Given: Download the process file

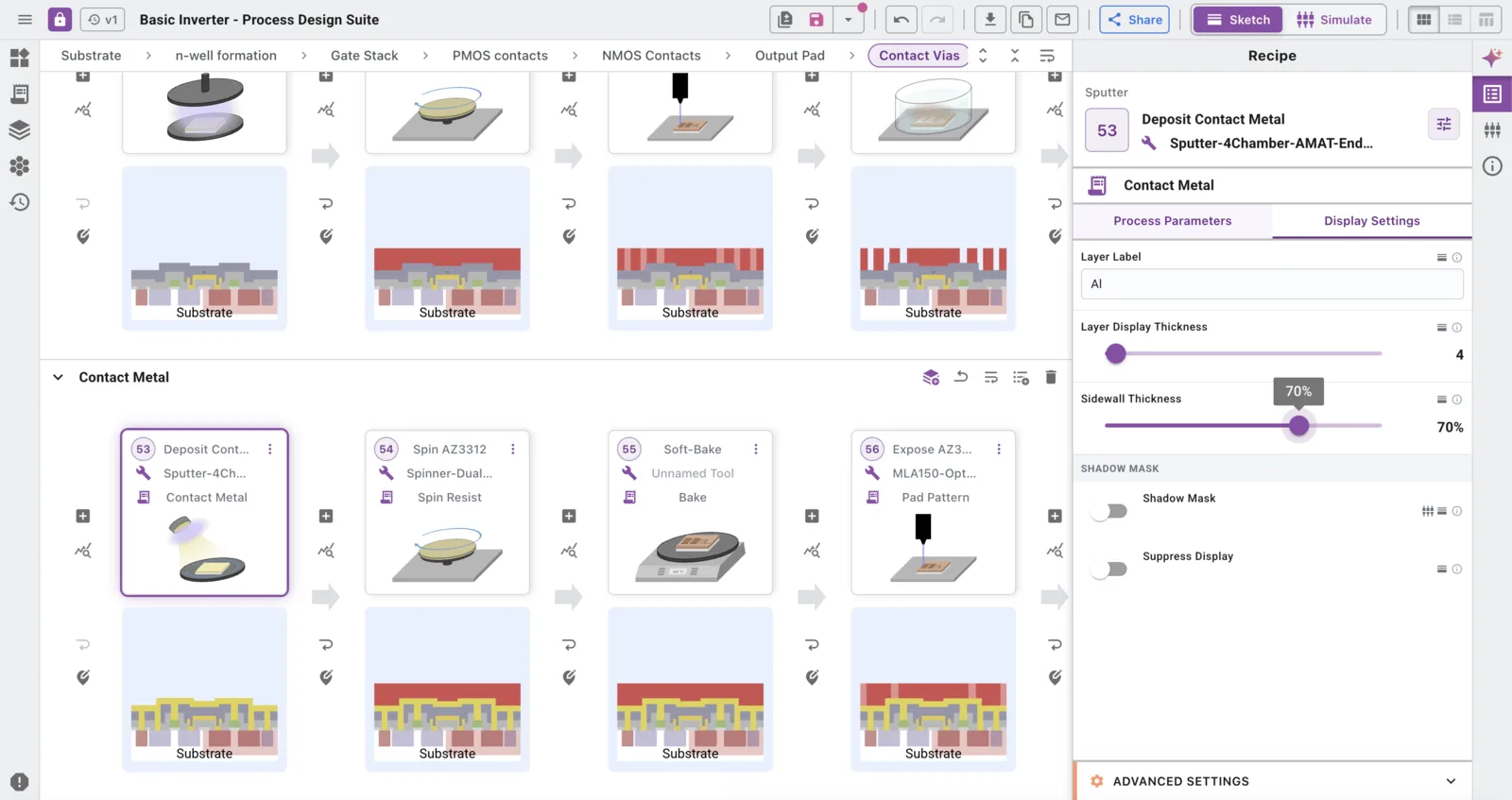Looking at the screenshot, I should pyautogui.click(x=990, y=20).
